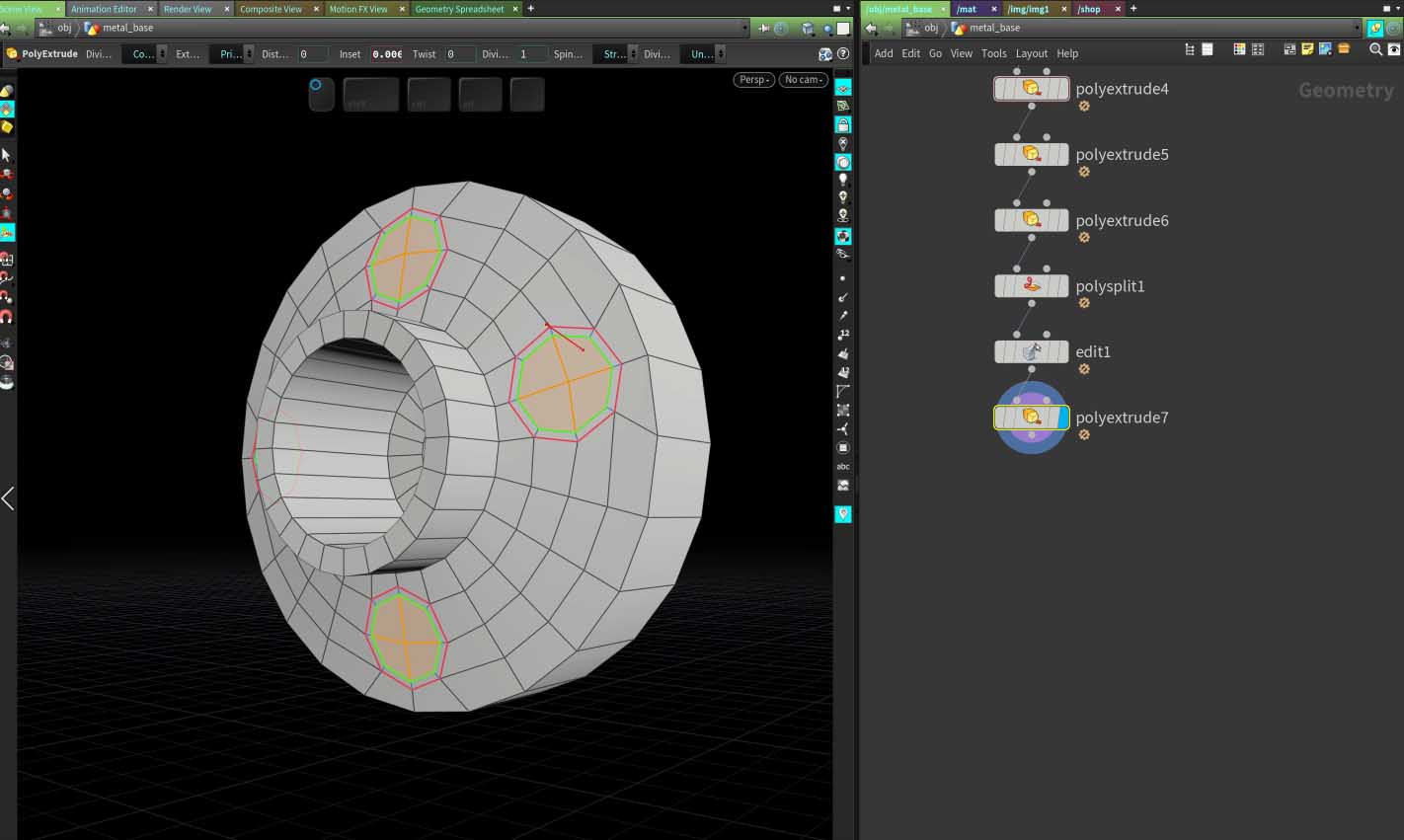Click the sticky note icon in network toolbar
The width and height of the screenshot is (1404, 840).
tap(1307, 49)
